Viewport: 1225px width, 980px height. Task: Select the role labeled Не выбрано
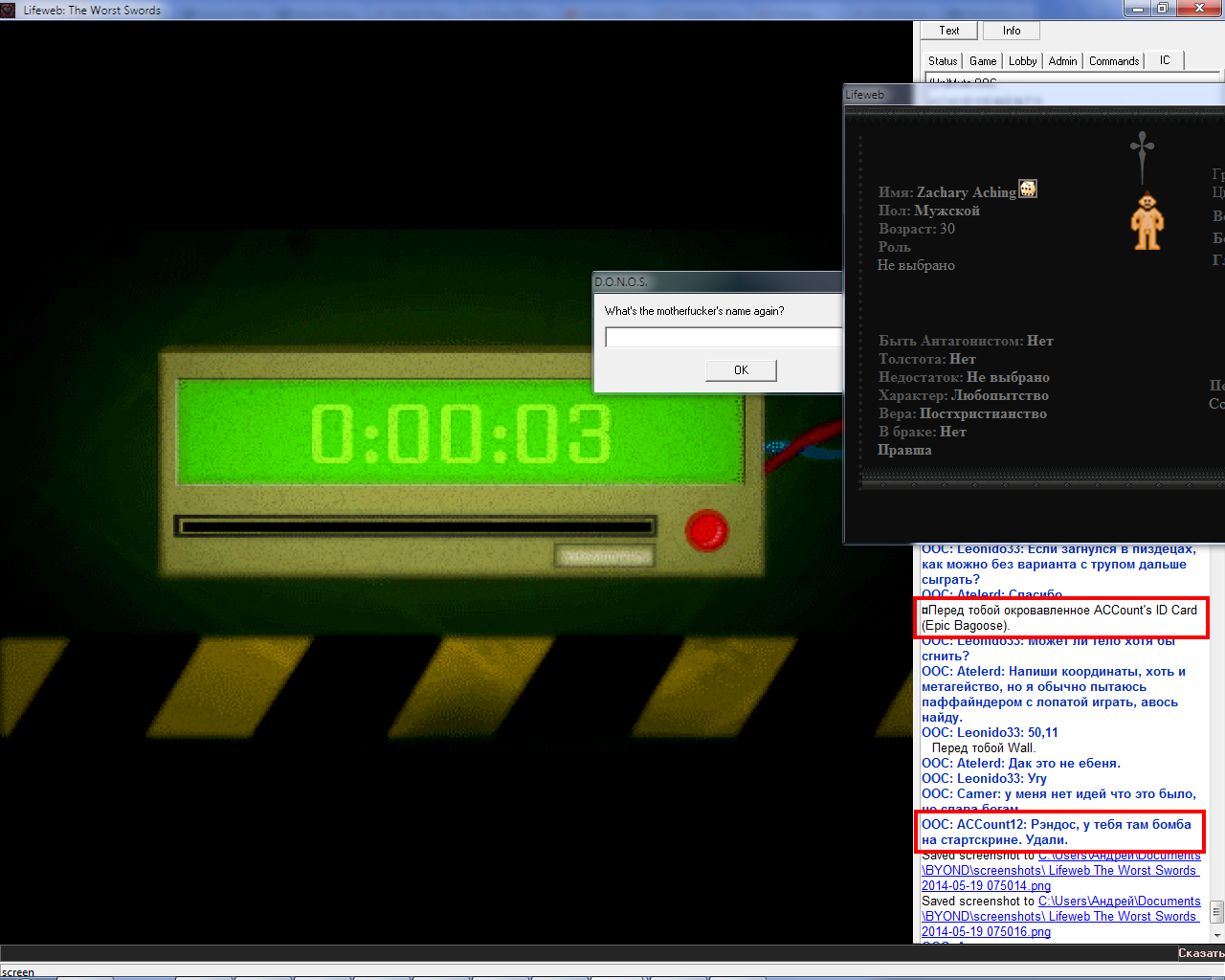(916, 265)
